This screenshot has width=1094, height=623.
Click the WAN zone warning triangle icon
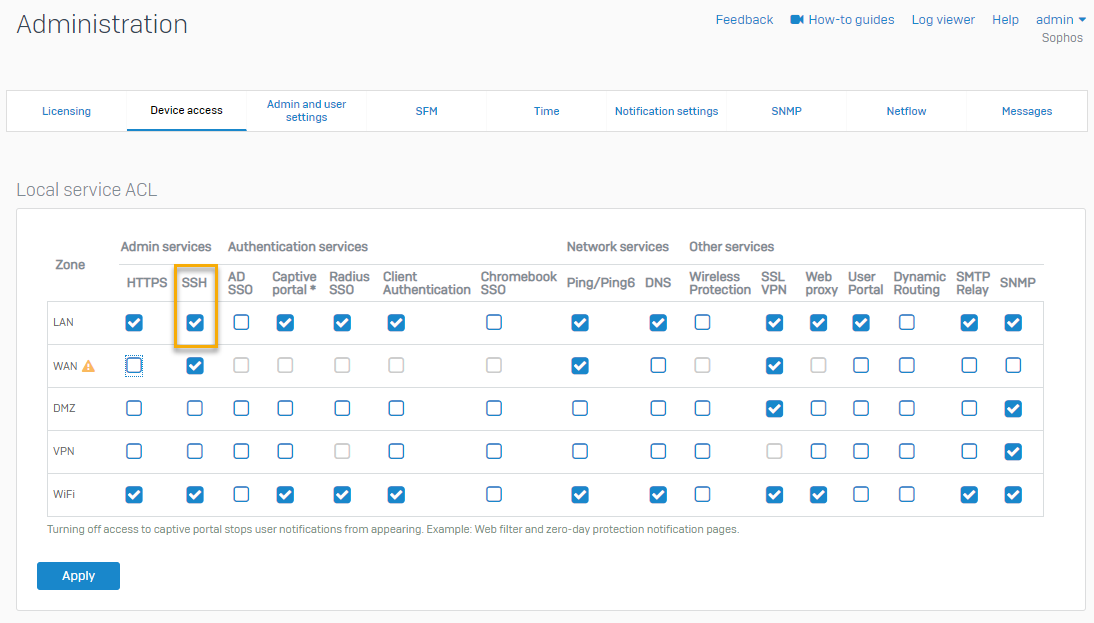tap(88, 366)
